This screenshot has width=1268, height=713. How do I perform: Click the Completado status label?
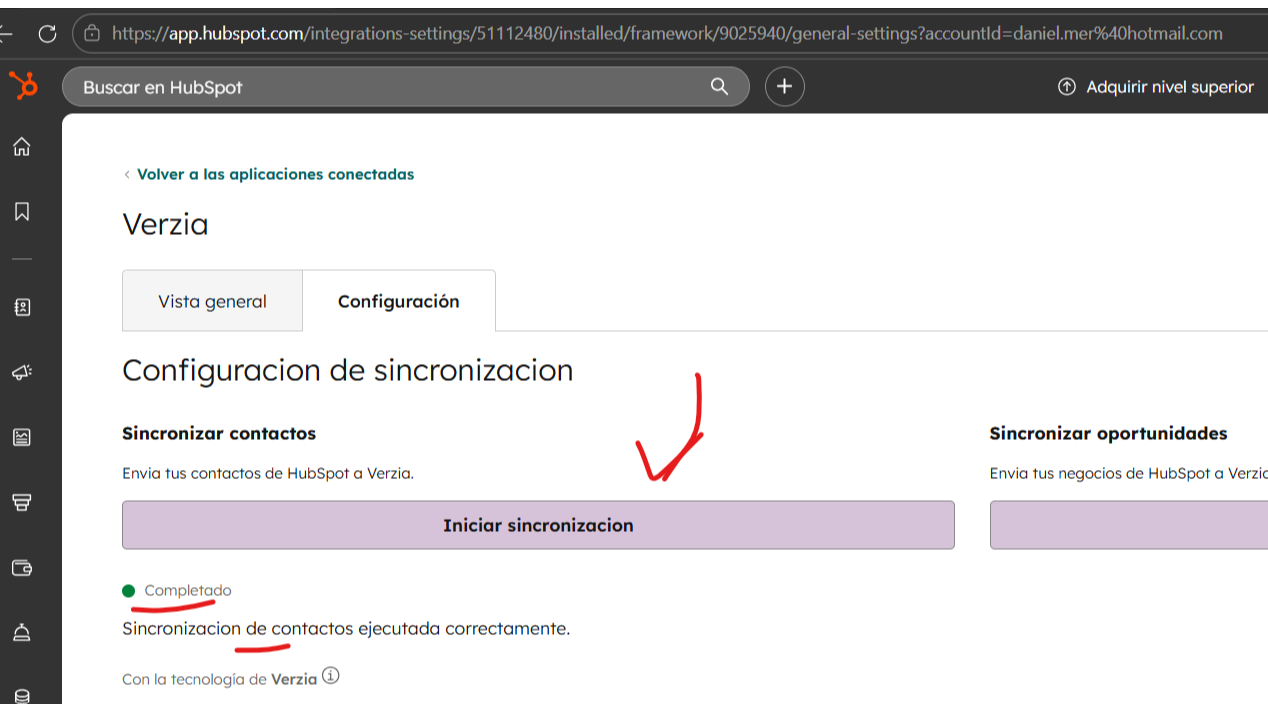pyautogui.click(x=188, y=590)
